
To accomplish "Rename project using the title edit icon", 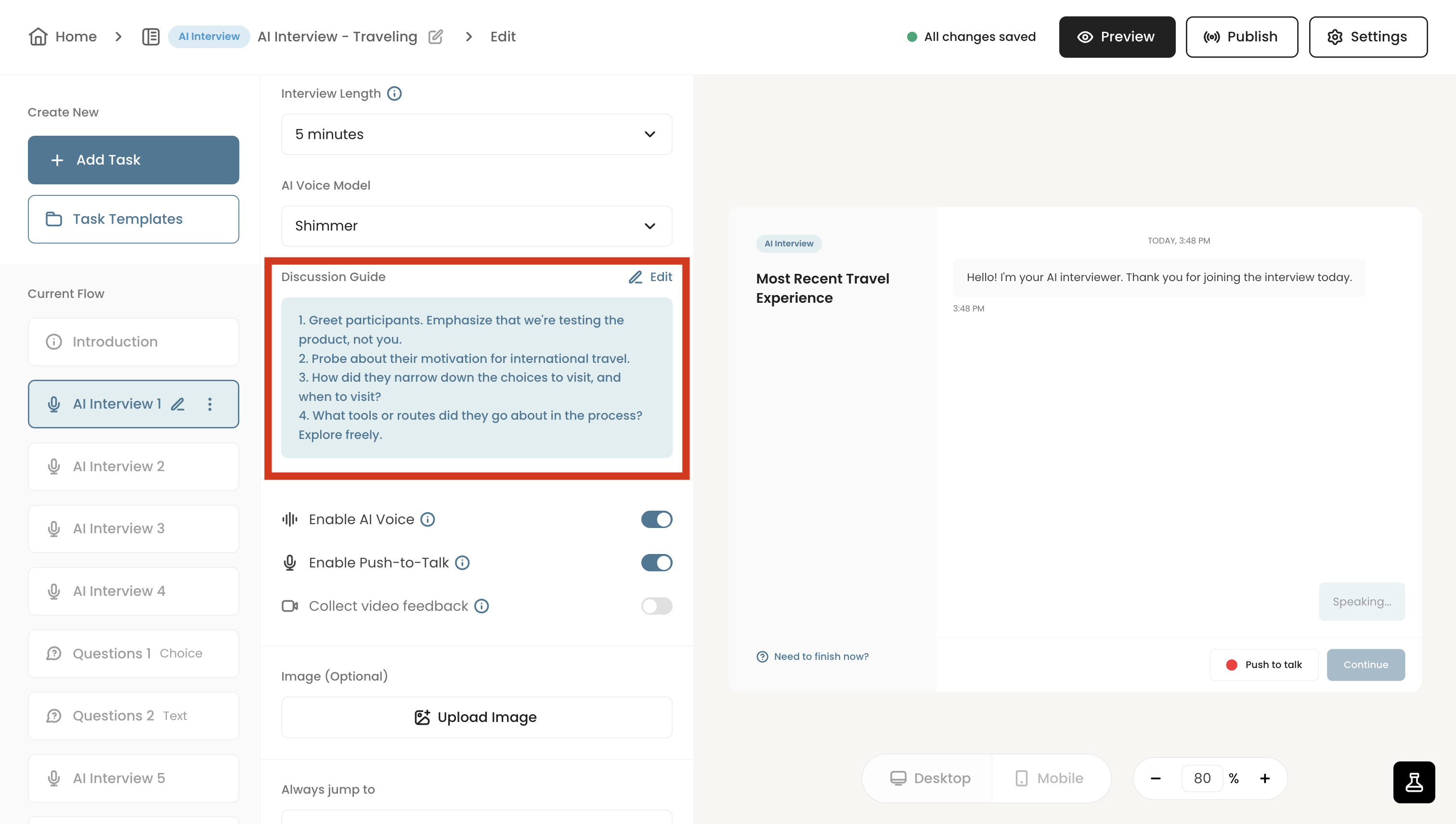I will (436, 37).
